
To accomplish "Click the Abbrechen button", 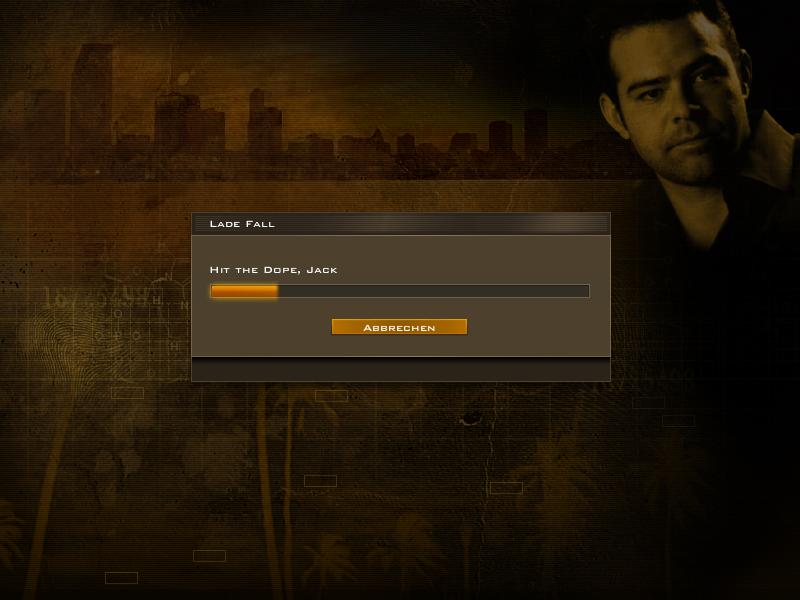I will pos(399,327).
